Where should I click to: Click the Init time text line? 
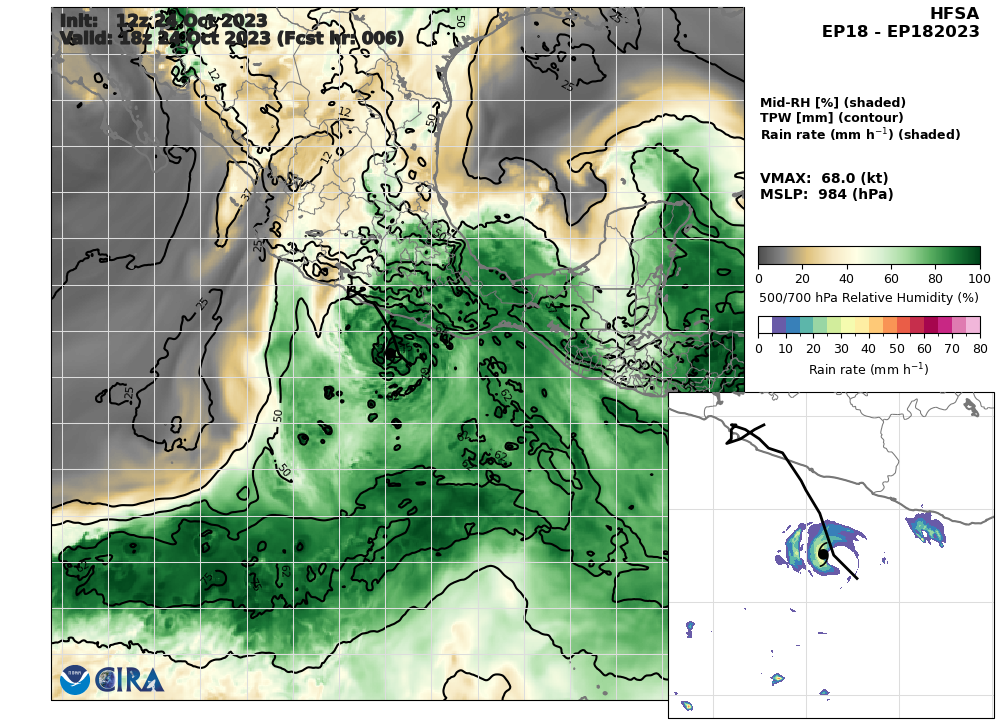163,20
